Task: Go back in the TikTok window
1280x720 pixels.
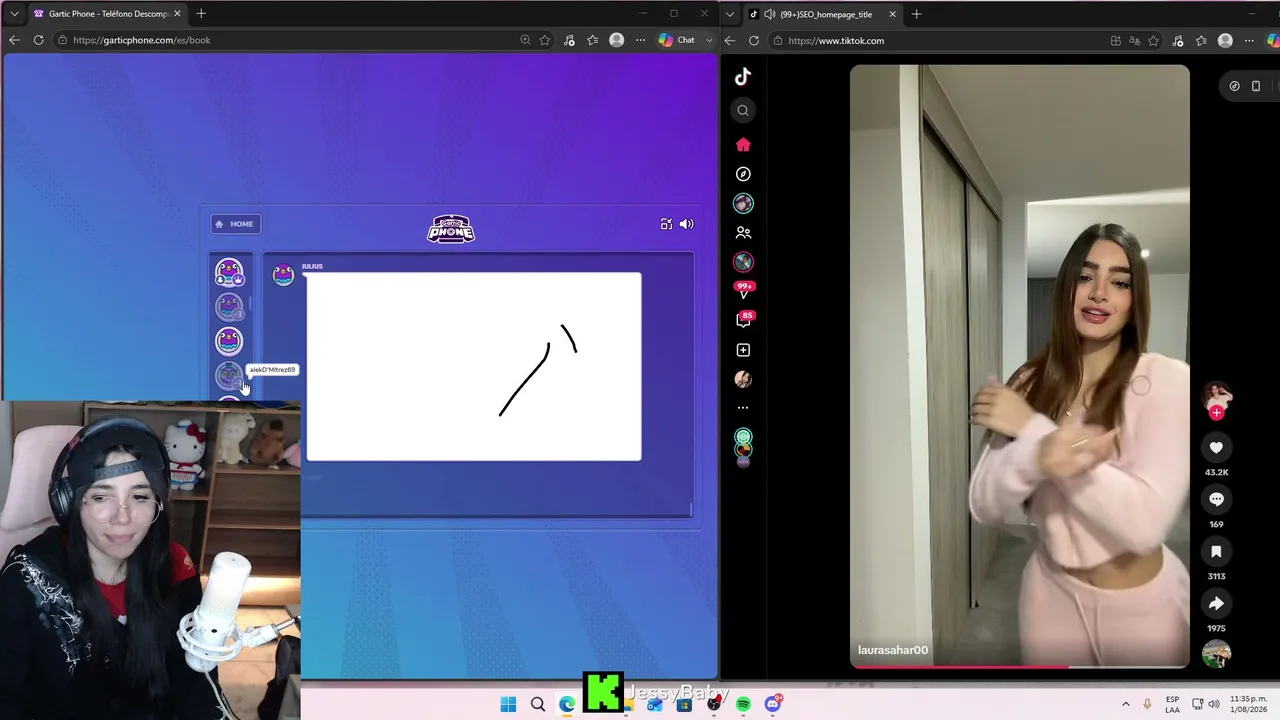Action: click(730, 41)
